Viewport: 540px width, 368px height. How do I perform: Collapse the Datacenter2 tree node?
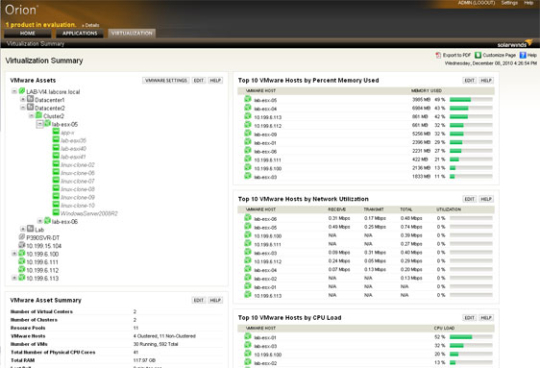23,108
